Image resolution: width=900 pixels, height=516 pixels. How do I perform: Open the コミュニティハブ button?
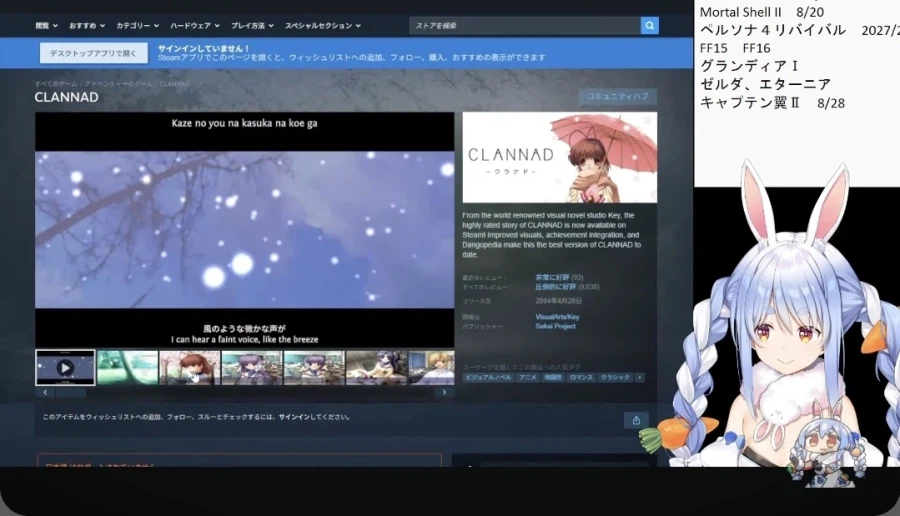(617, 96)
